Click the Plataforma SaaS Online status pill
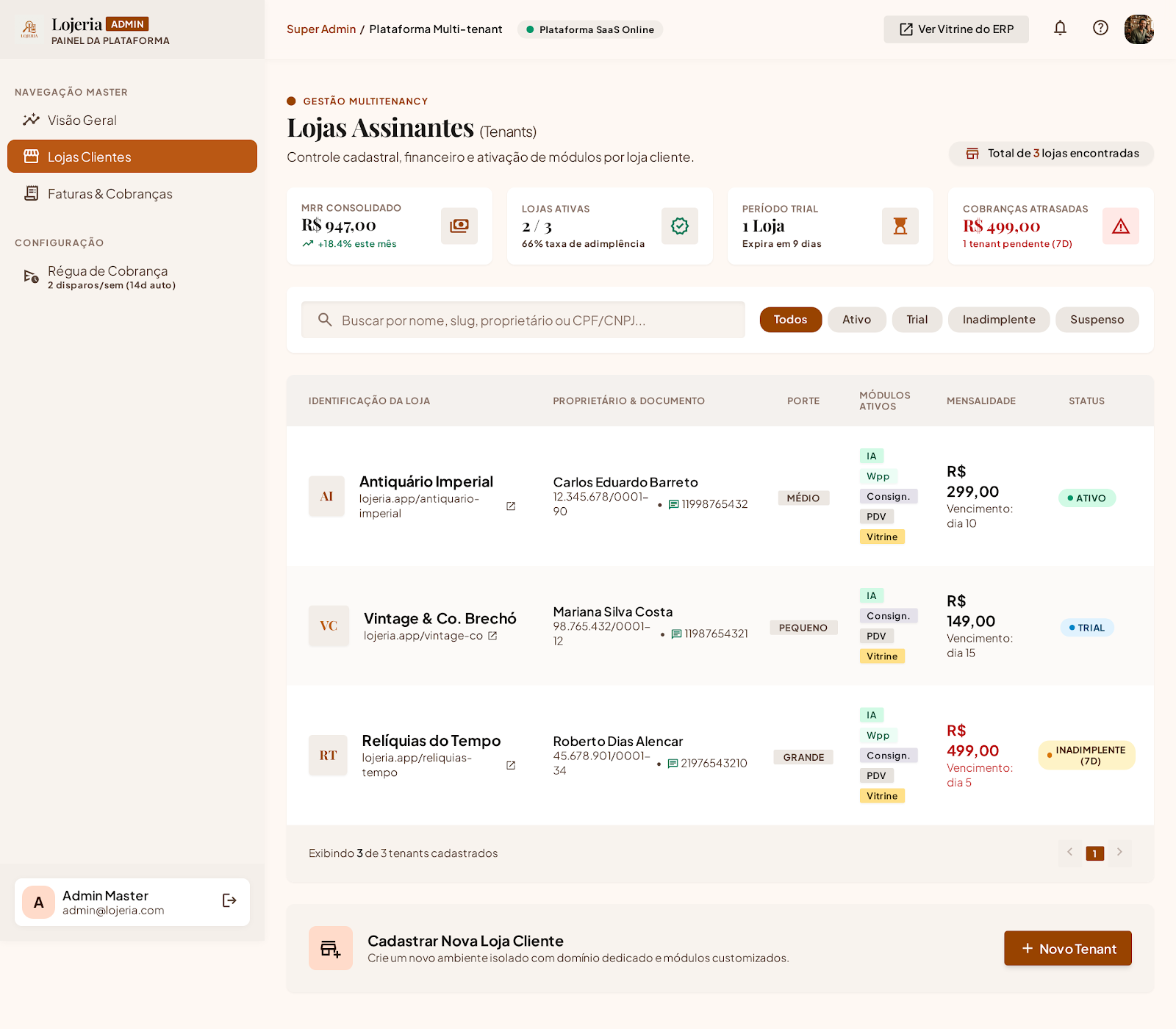The height and width of the screenshot is (1029, 1176). pyautogui.click(x=590, y=29)
